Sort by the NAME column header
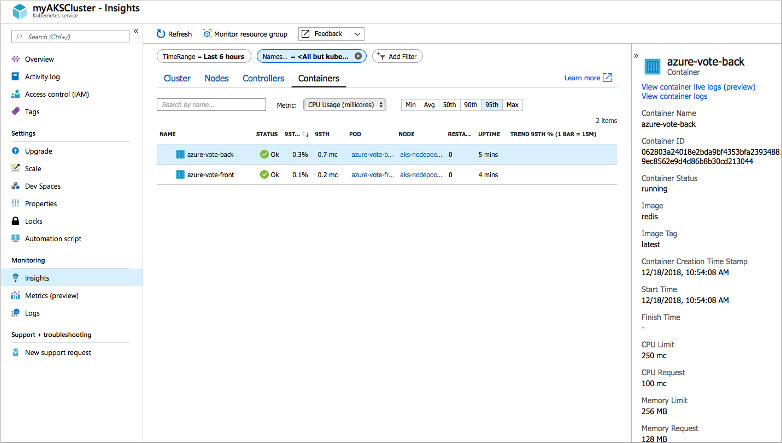The height and width of the screenshot is (443, 782). pos(168,134)
